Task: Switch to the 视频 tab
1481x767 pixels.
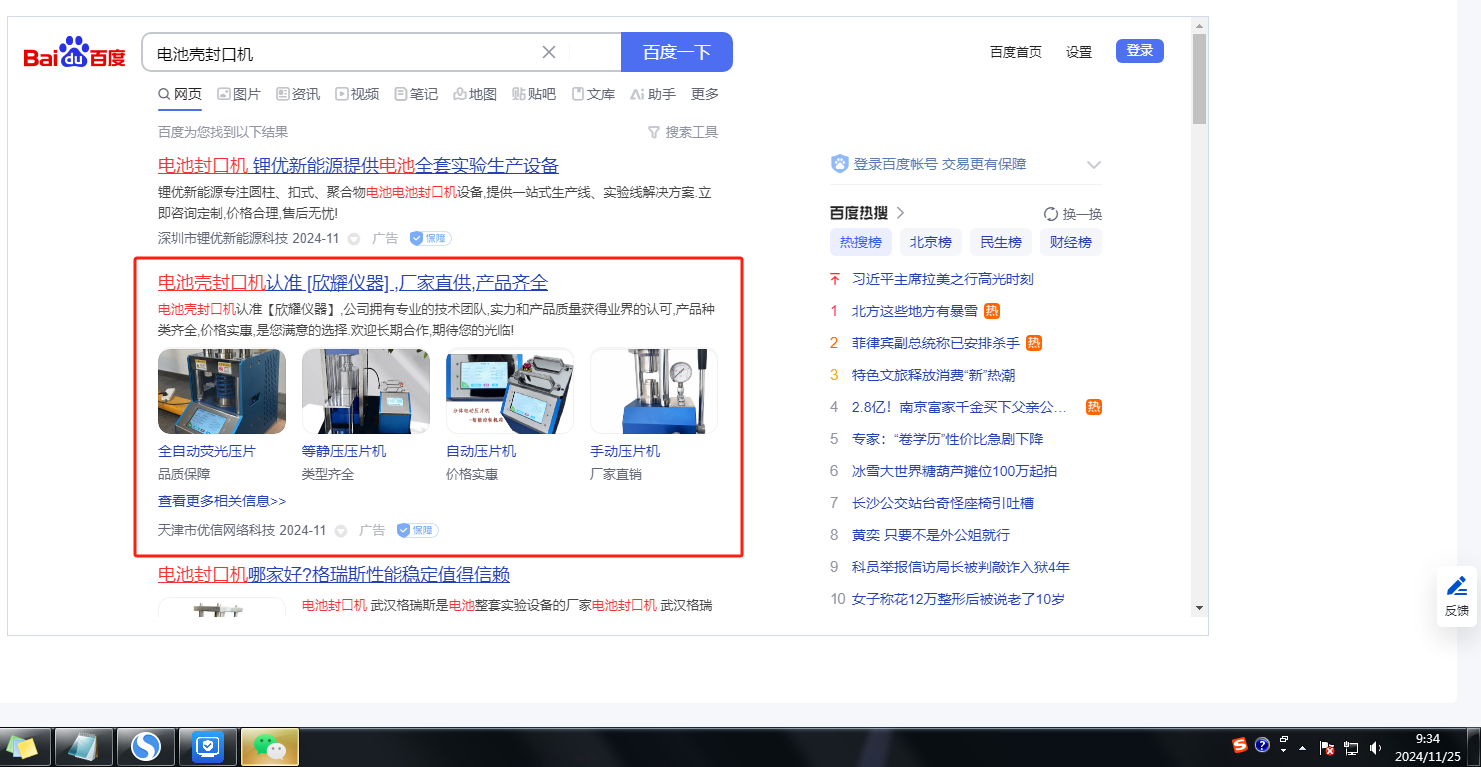Action: coord(357,94)
